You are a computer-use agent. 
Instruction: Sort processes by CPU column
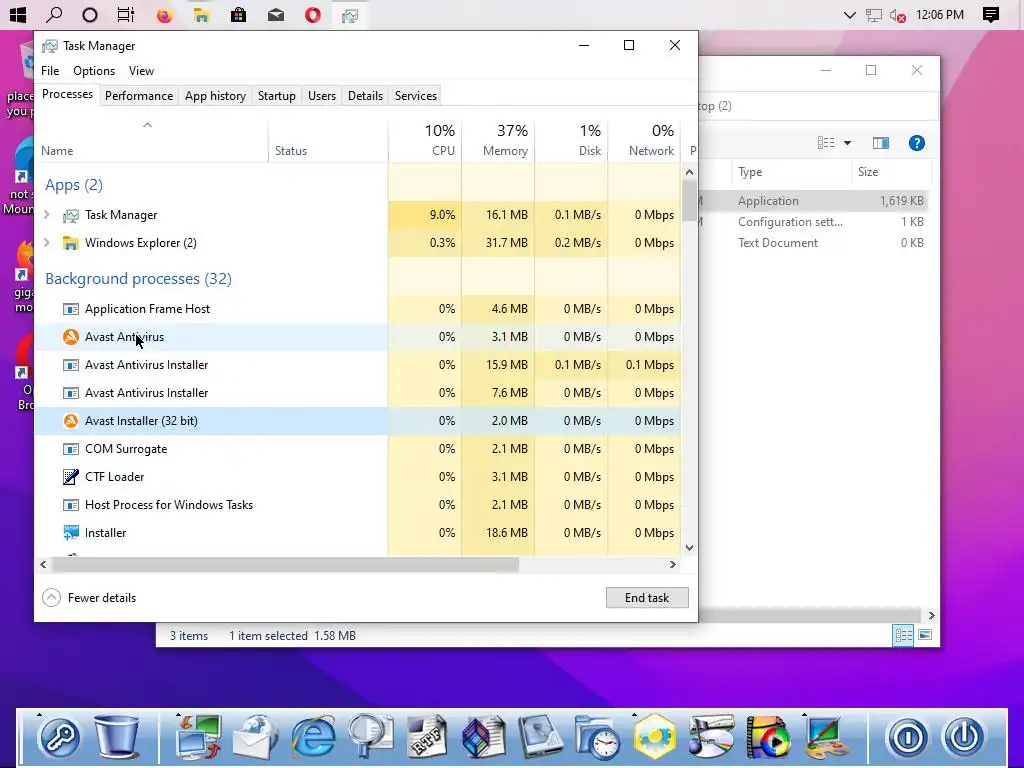[425, 140]
